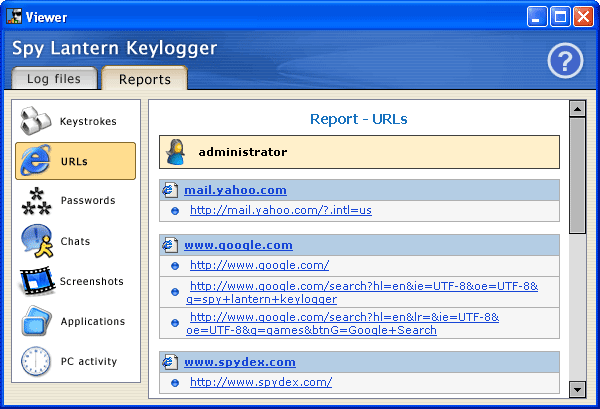The image size is (600, 409).
Task: Open the mail.yahoo.com heading link
Action: click(235, 190)
